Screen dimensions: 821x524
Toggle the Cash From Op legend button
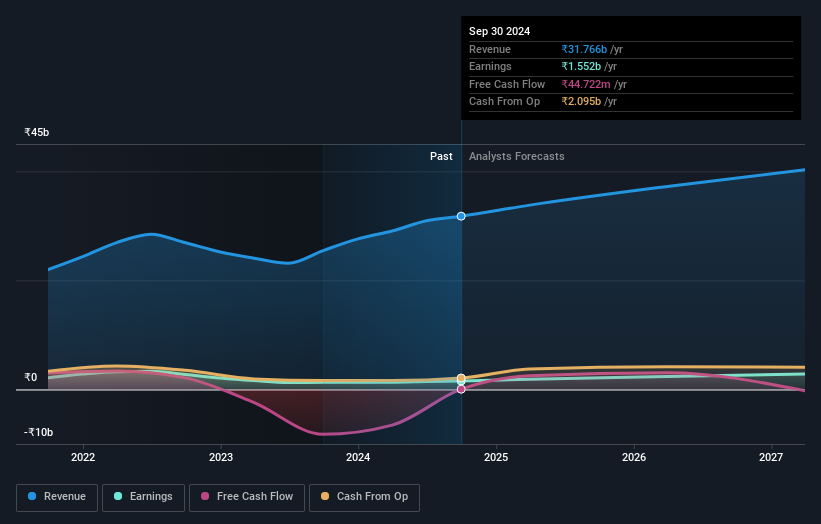tap(364, 497)
